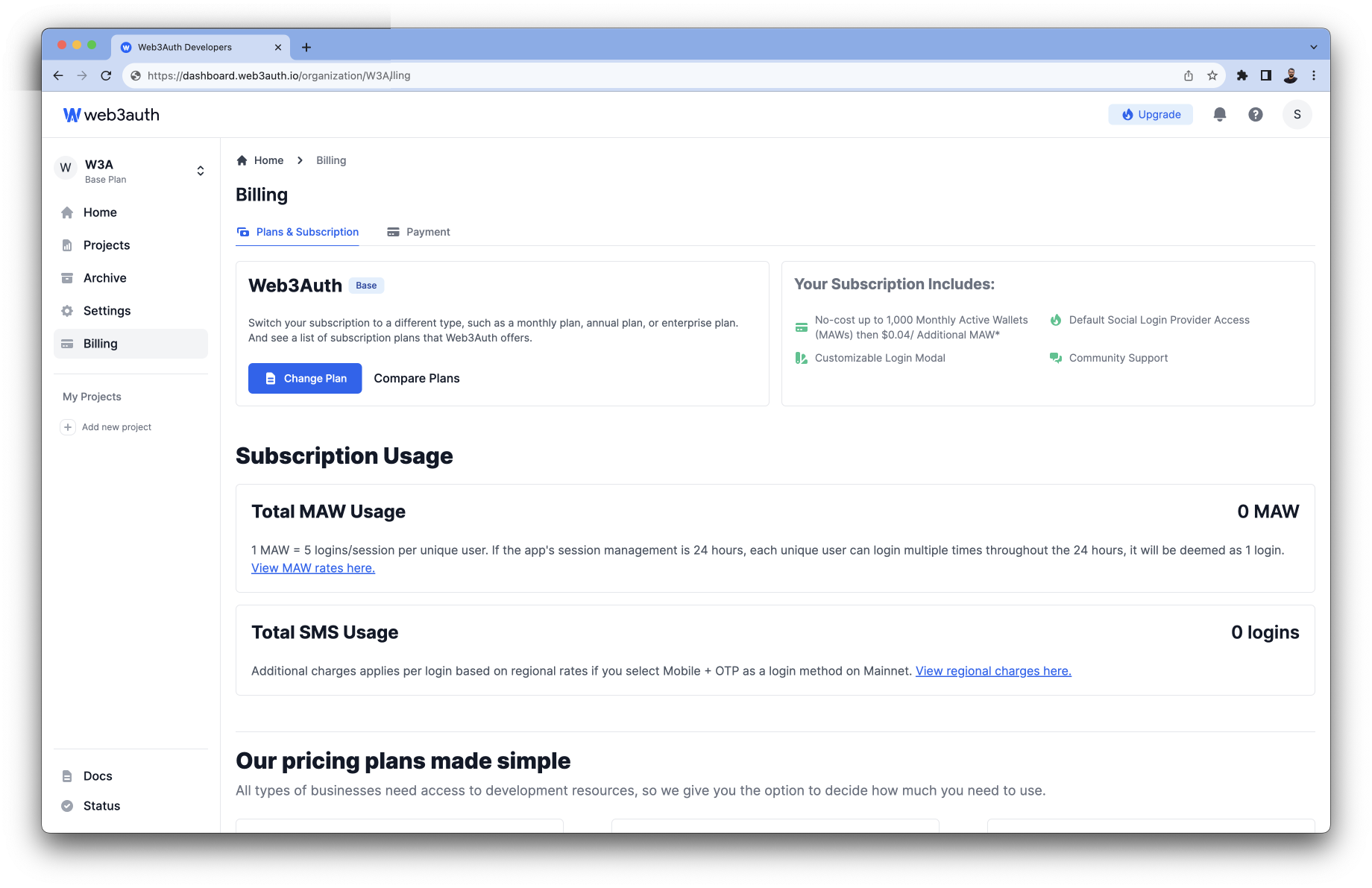Expand the tab search chevron
Viewport: 1372px width, 888px height.
(1314, 47)
